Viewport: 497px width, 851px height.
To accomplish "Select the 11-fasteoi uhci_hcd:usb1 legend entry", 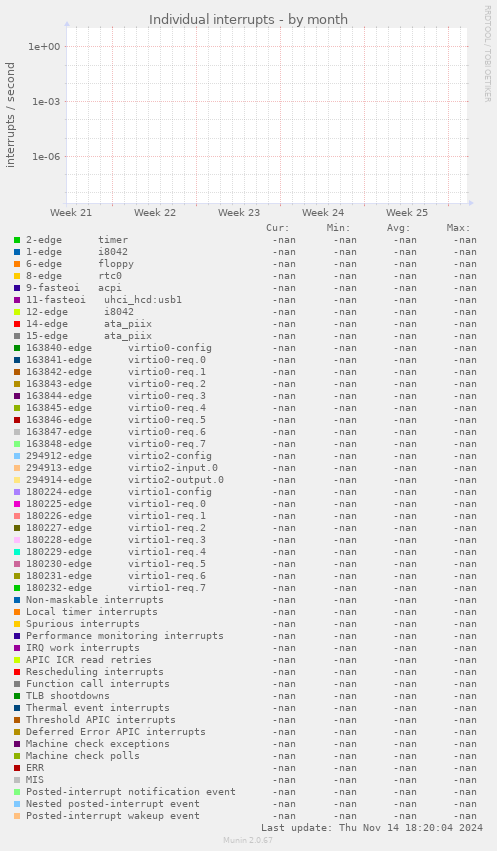I will click(x=104, y=300).
